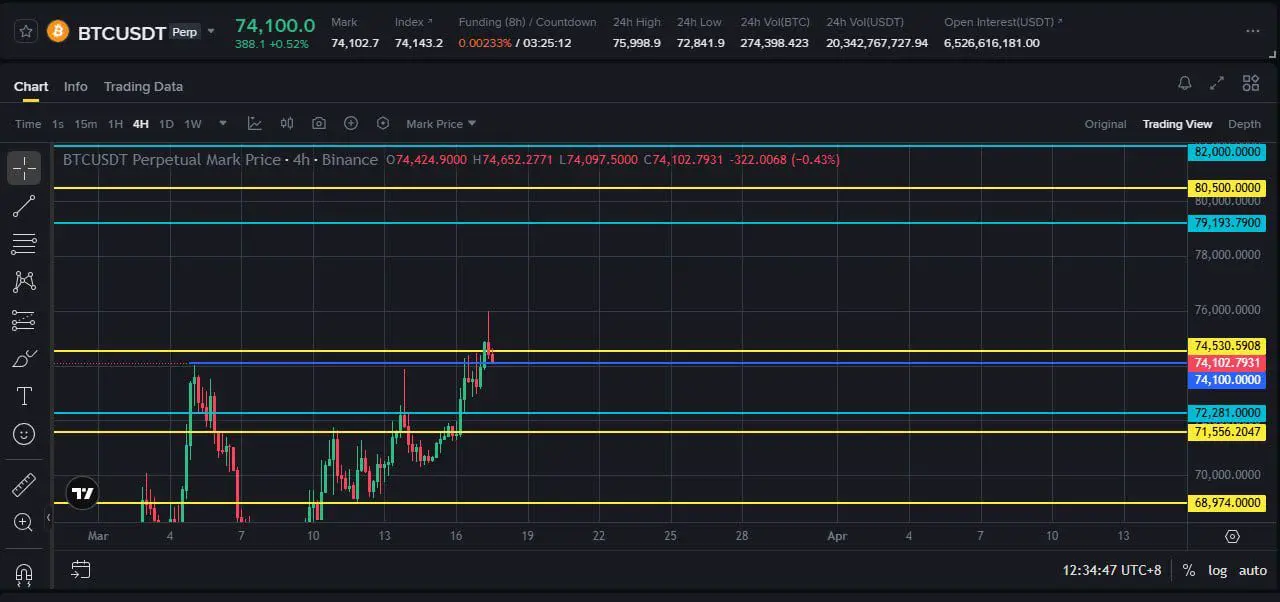Select the crosshair cursor tool
The width and height of the screenshot is (1280, 602).
[x=24, y=168]
